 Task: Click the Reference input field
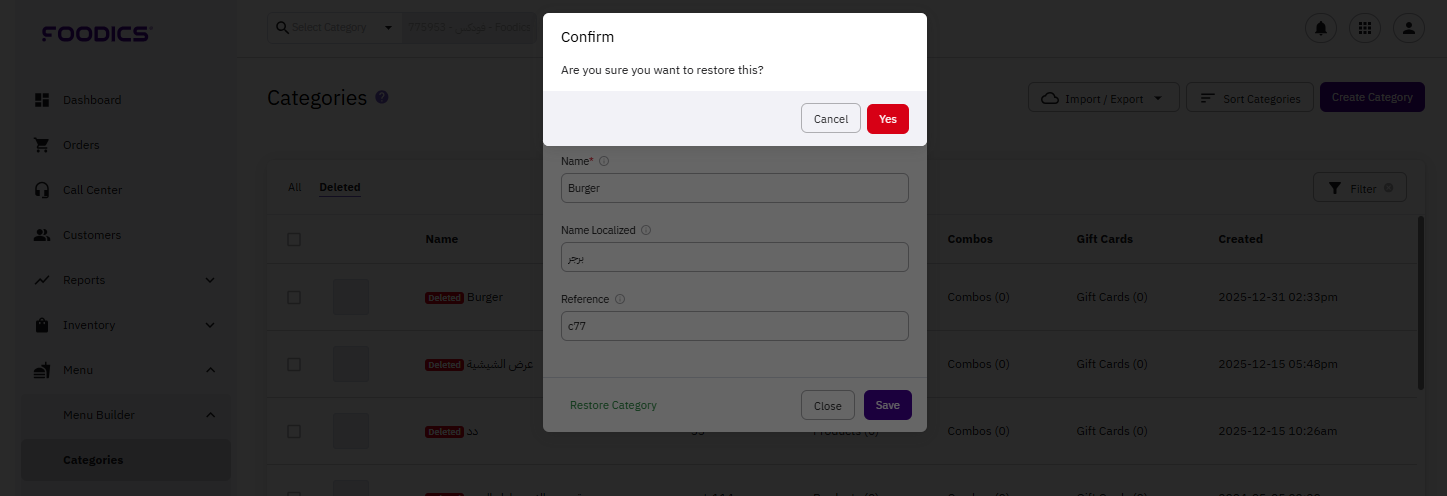[734, 326]
